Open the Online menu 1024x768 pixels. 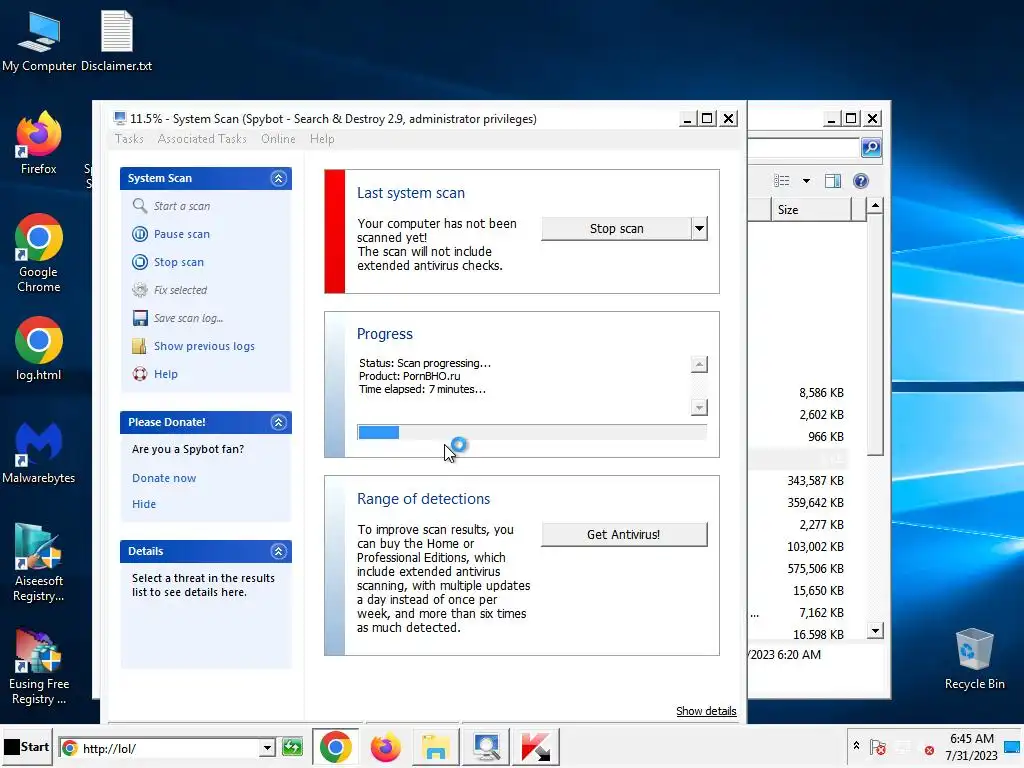pos(278,138)
